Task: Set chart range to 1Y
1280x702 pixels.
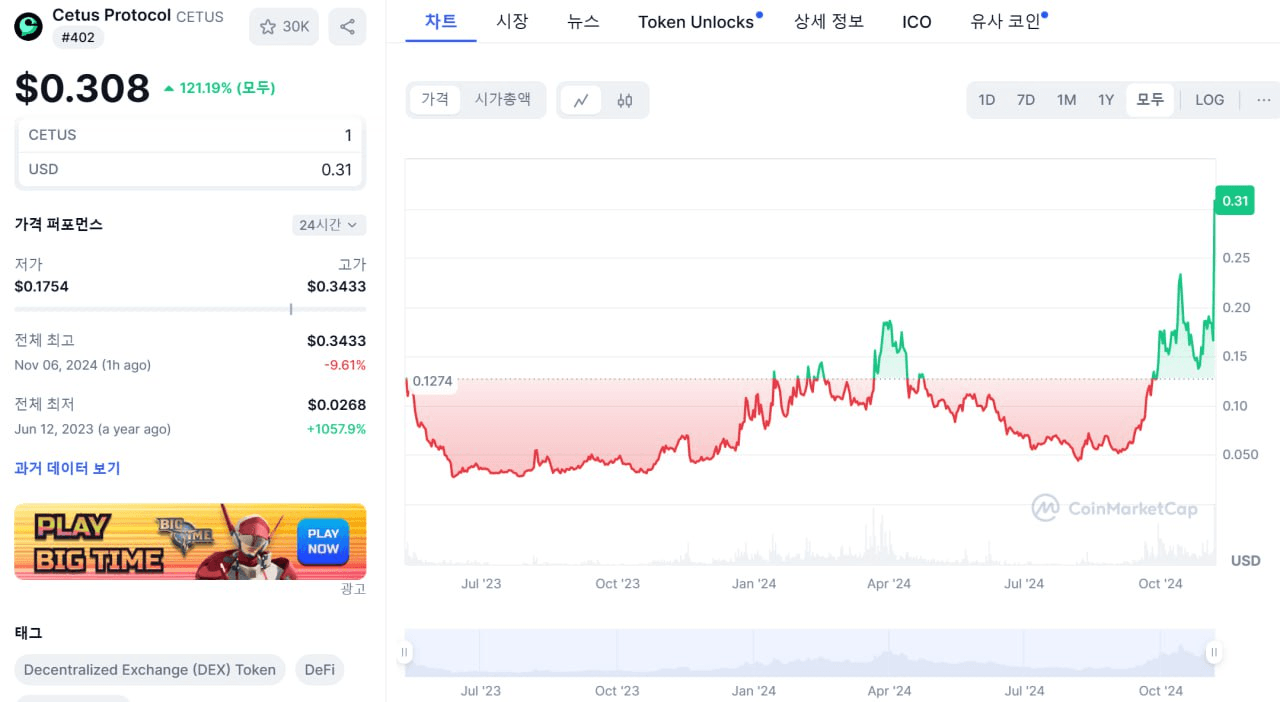Action: 1106,100
